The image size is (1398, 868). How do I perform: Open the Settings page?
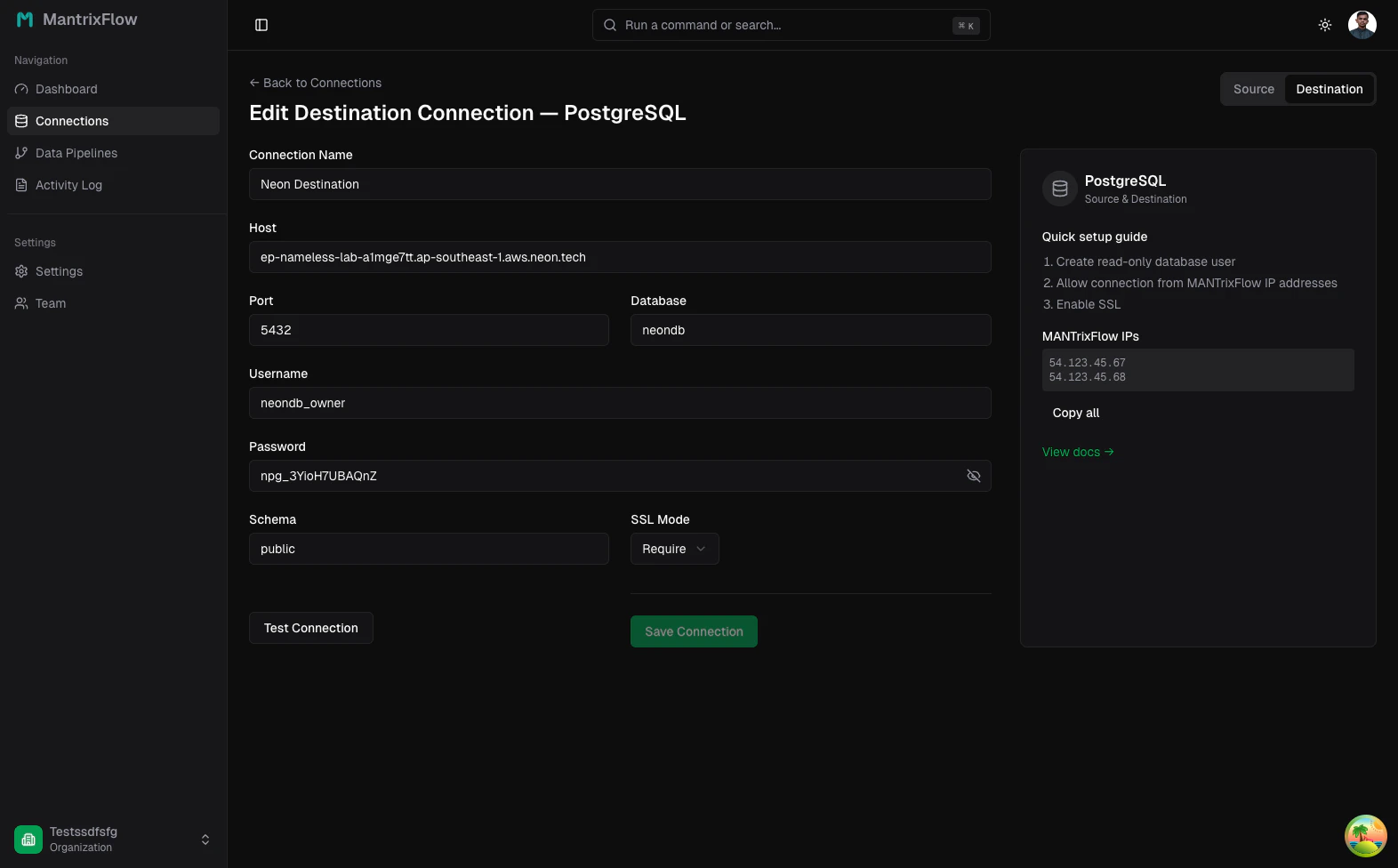click(113, 271)
